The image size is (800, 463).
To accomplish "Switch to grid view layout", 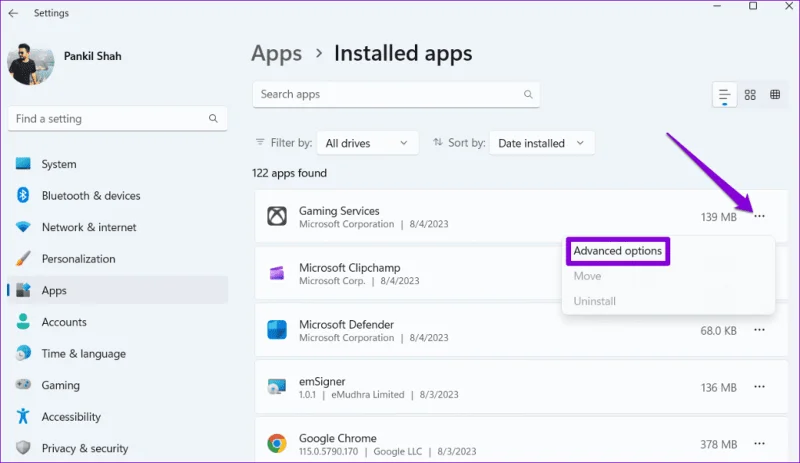I will coord(750,94).
